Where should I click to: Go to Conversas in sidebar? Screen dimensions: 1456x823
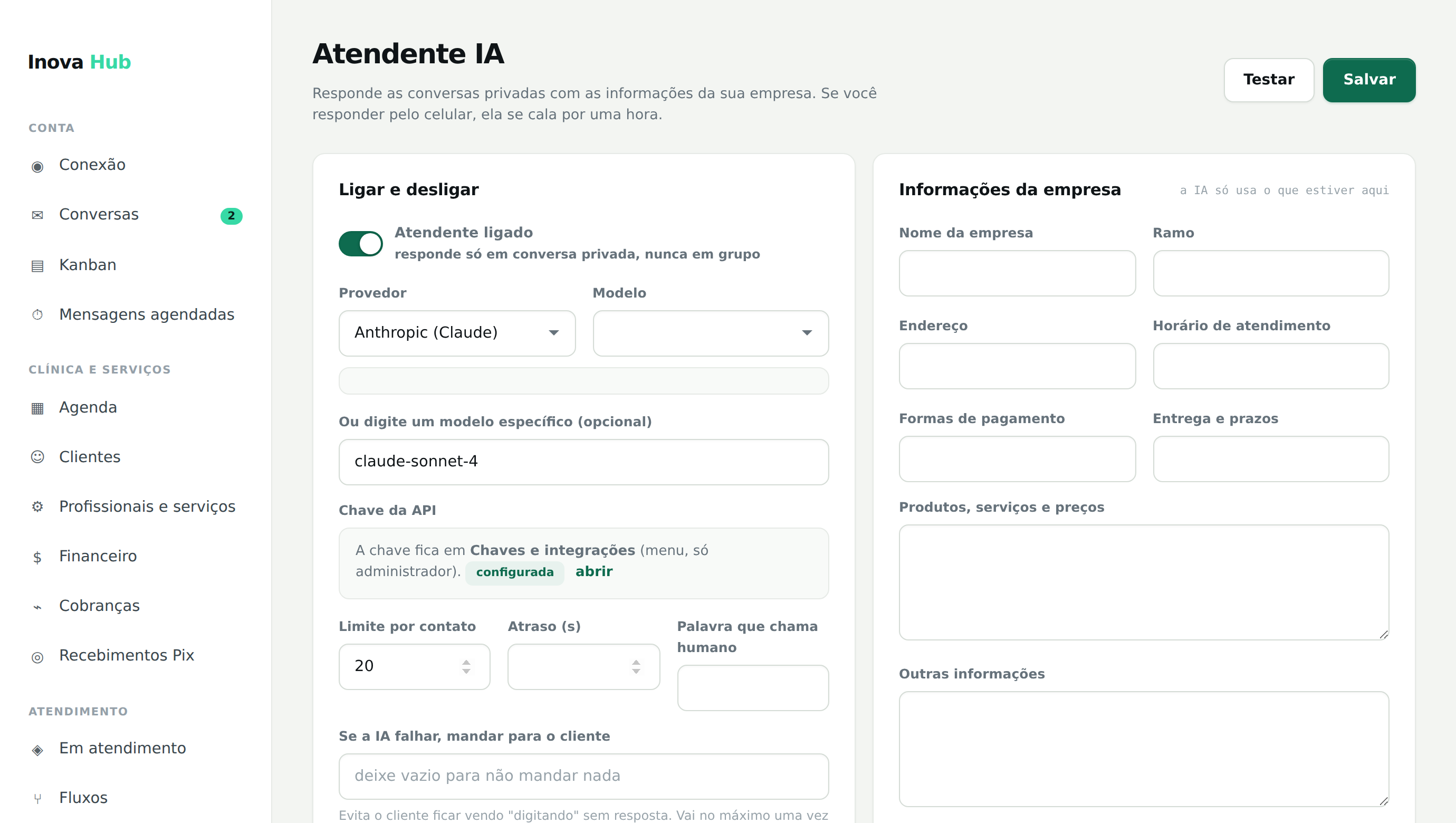(136, 215)
